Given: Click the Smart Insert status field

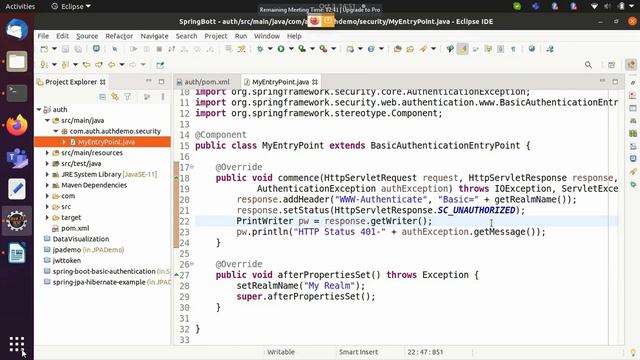Looking at the screenshot, I should click(358, 352).
